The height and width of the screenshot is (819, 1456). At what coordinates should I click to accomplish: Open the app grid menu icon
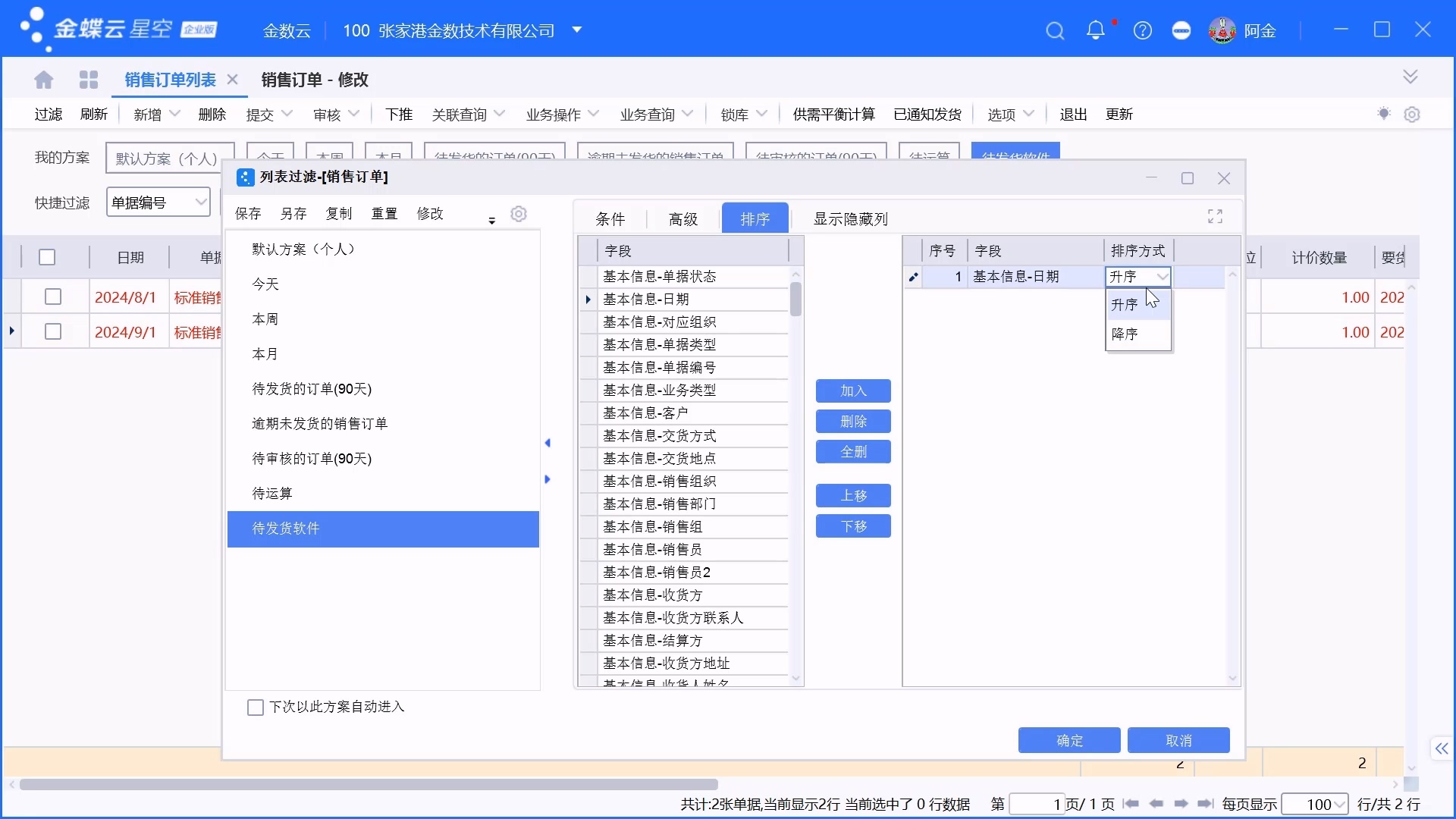[89, 80]
